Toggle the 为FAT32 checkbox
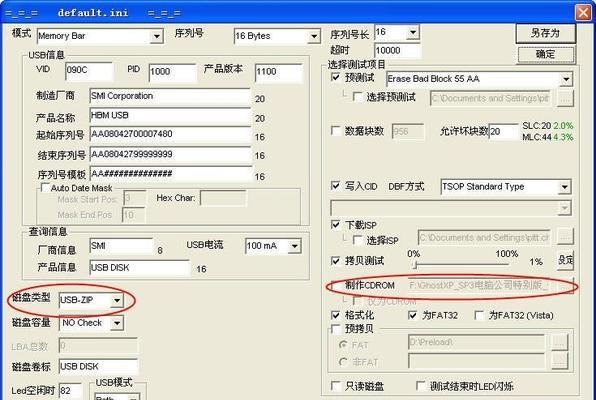Image resolution: width=596 pixels, height=400 pixels. pos(412,315)
